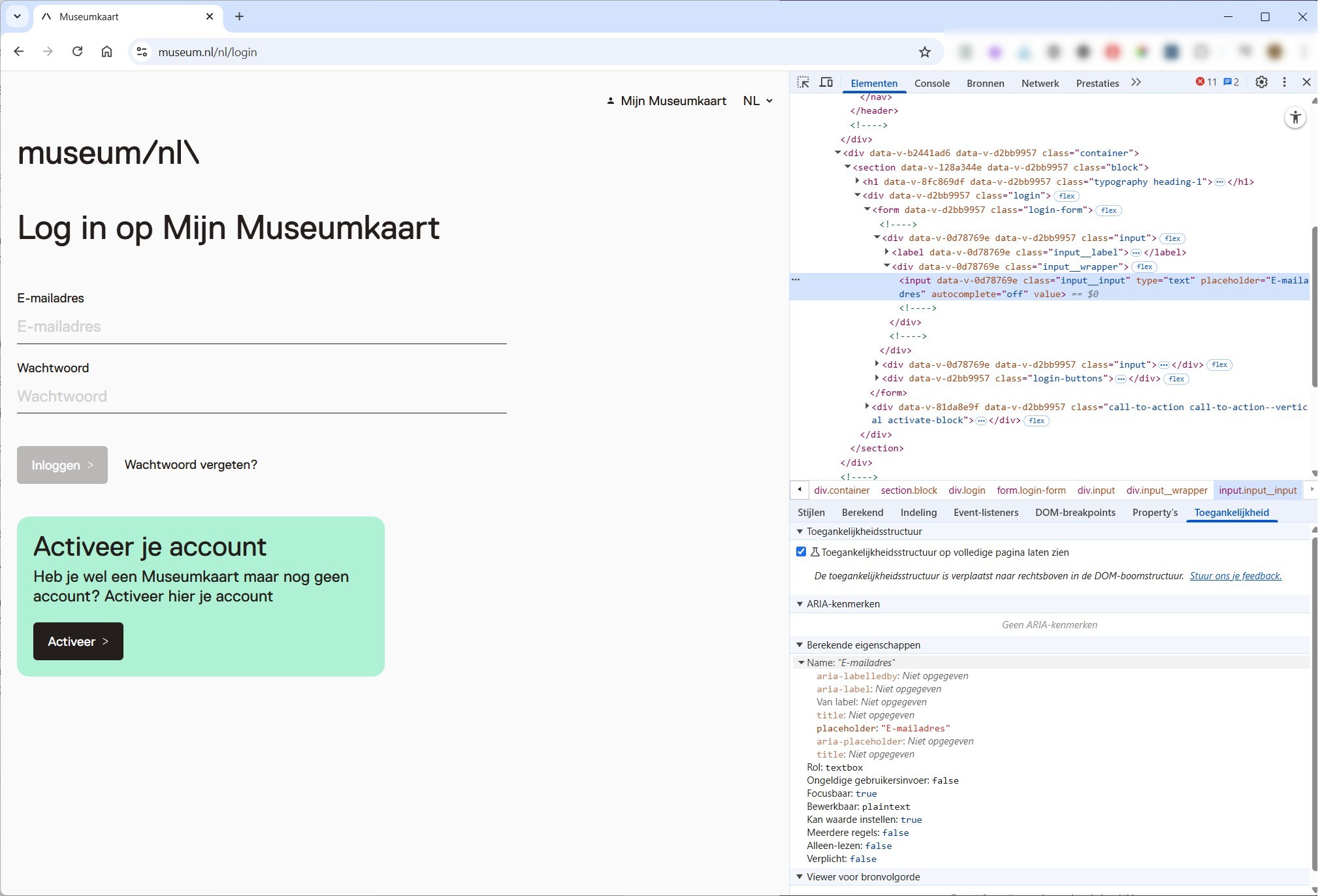Click the museum/nl\ logo
Screen dimensions: 1324x896
point(108,153)
